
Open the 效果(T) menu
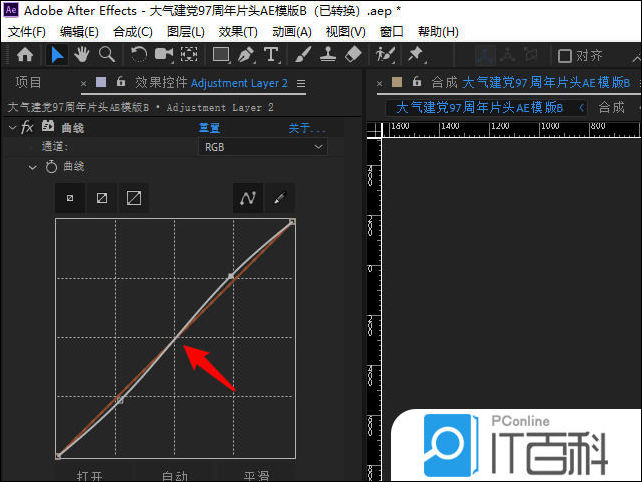click(x=238, y=32)
